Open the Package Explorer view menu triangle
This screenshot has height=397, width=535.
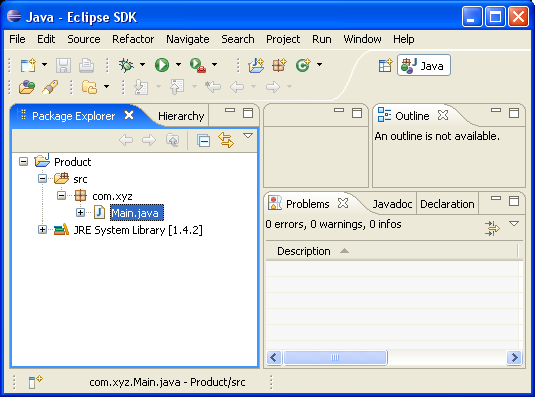(x=248, y=136)
